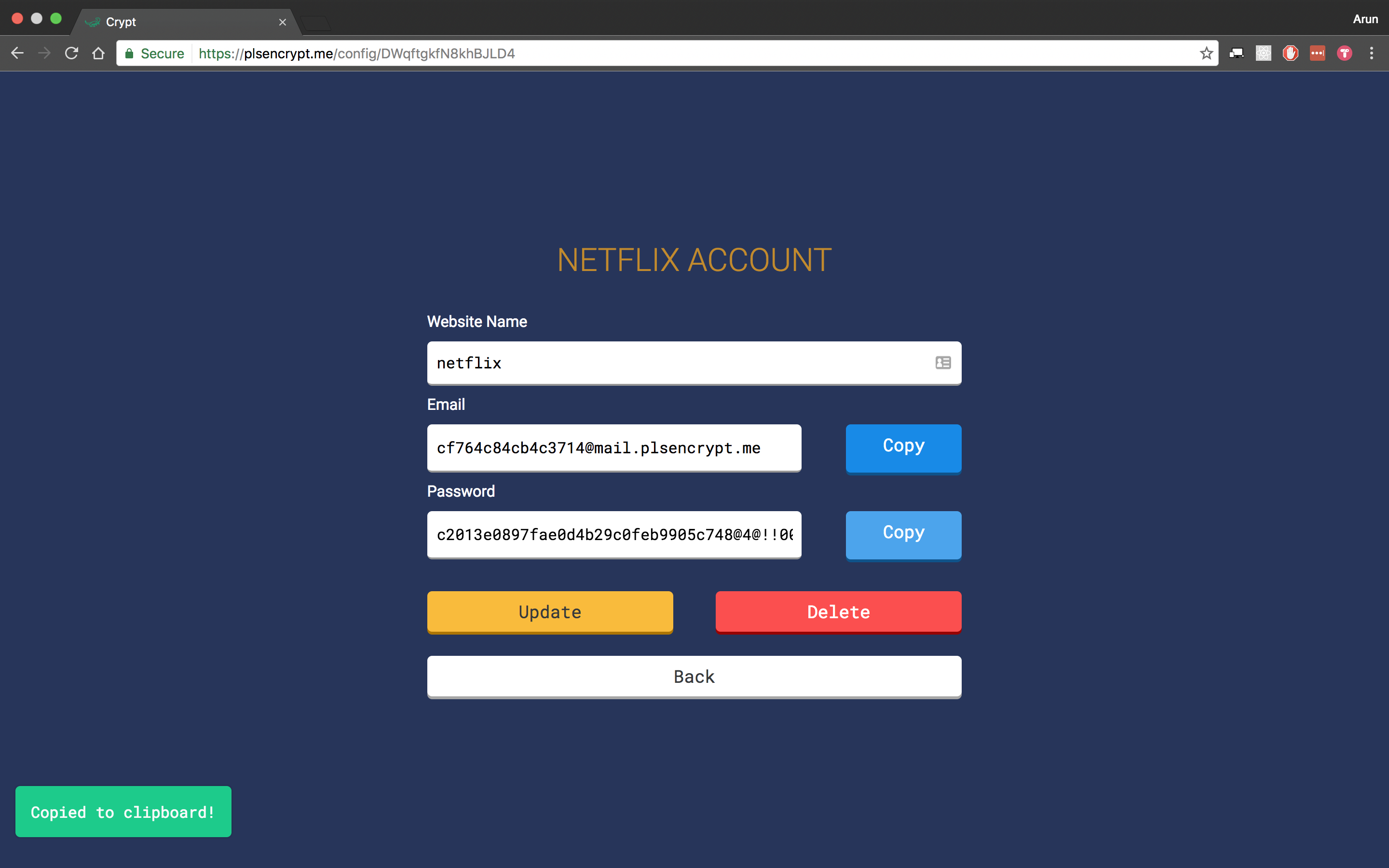Reload the current page

pos(71,54)
